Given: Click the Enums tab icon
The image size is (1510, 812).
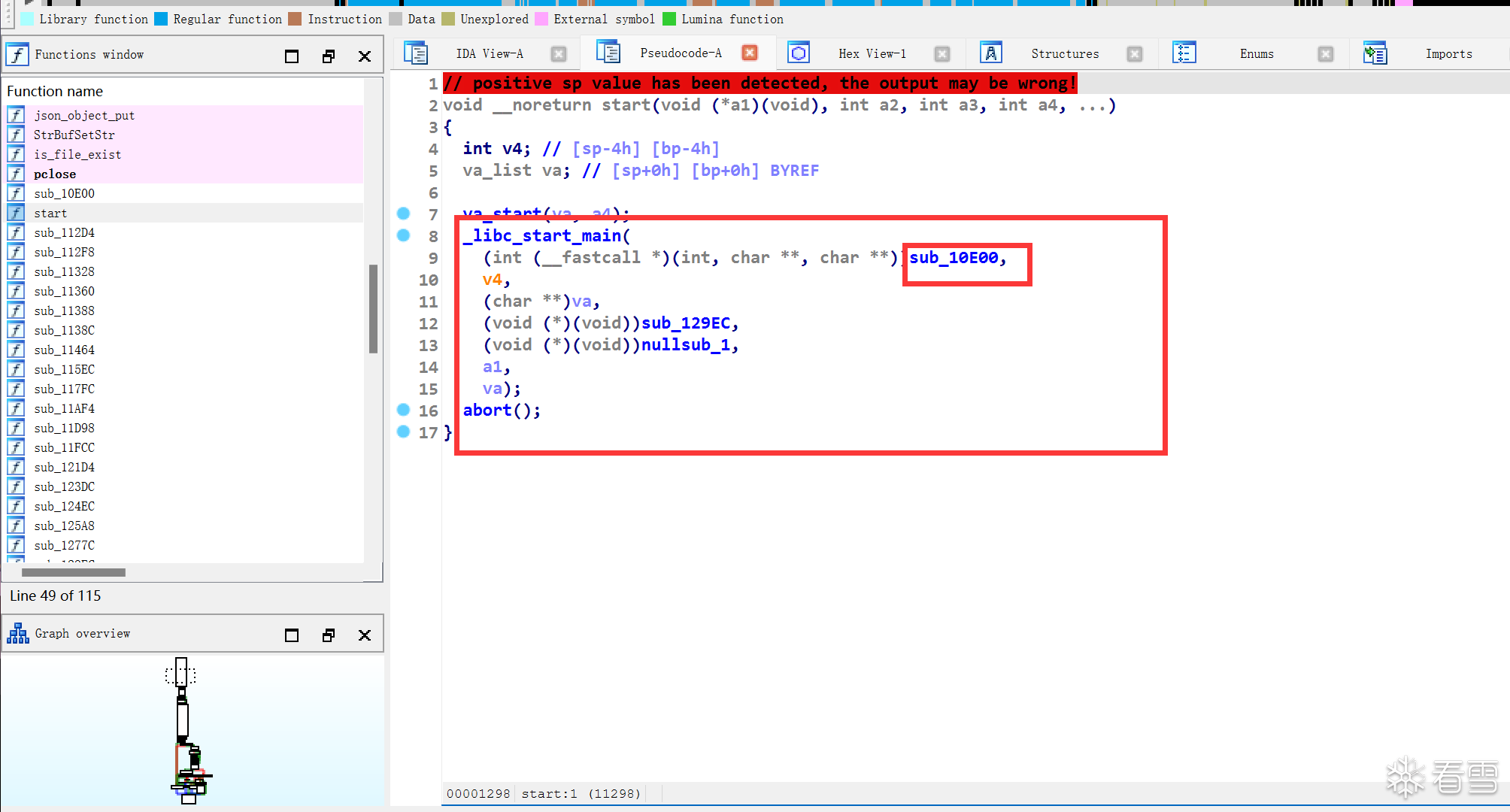Looking at the screenshot, I should [x=1184, y=53].
